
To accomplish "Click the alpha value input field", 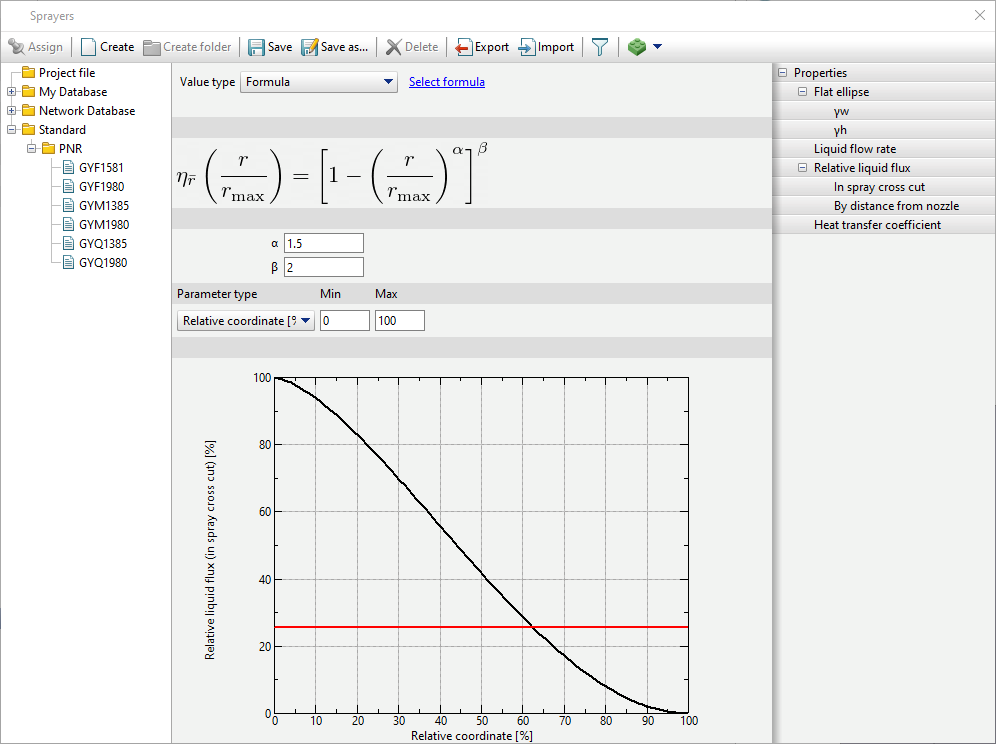I will 323,244.
